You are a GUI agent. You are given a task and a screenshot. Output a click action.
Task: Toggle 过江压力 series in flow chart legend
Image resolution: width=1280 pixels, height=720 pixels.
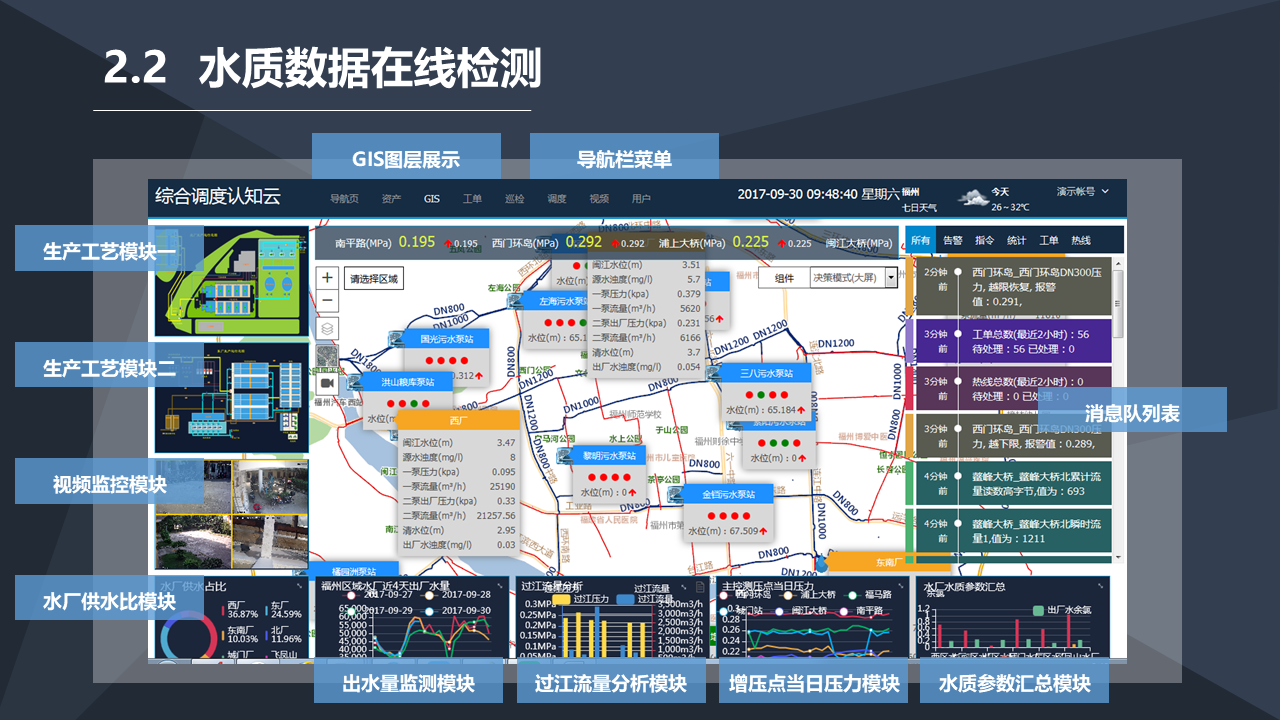click(x=582, y=599)
